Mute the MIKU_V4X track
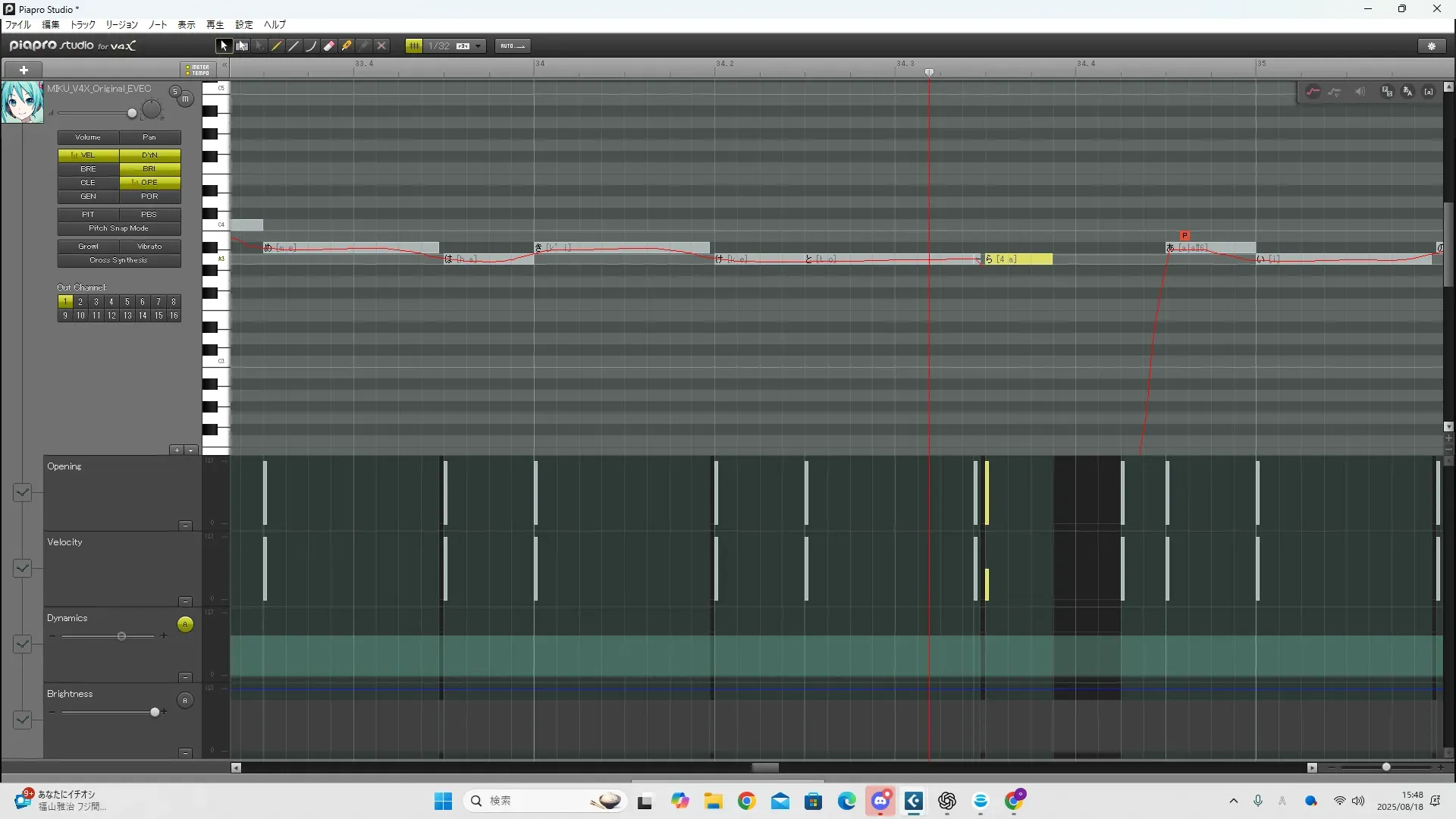The width and height of the screenshot is (1456, 819). (x=185, y=99)
